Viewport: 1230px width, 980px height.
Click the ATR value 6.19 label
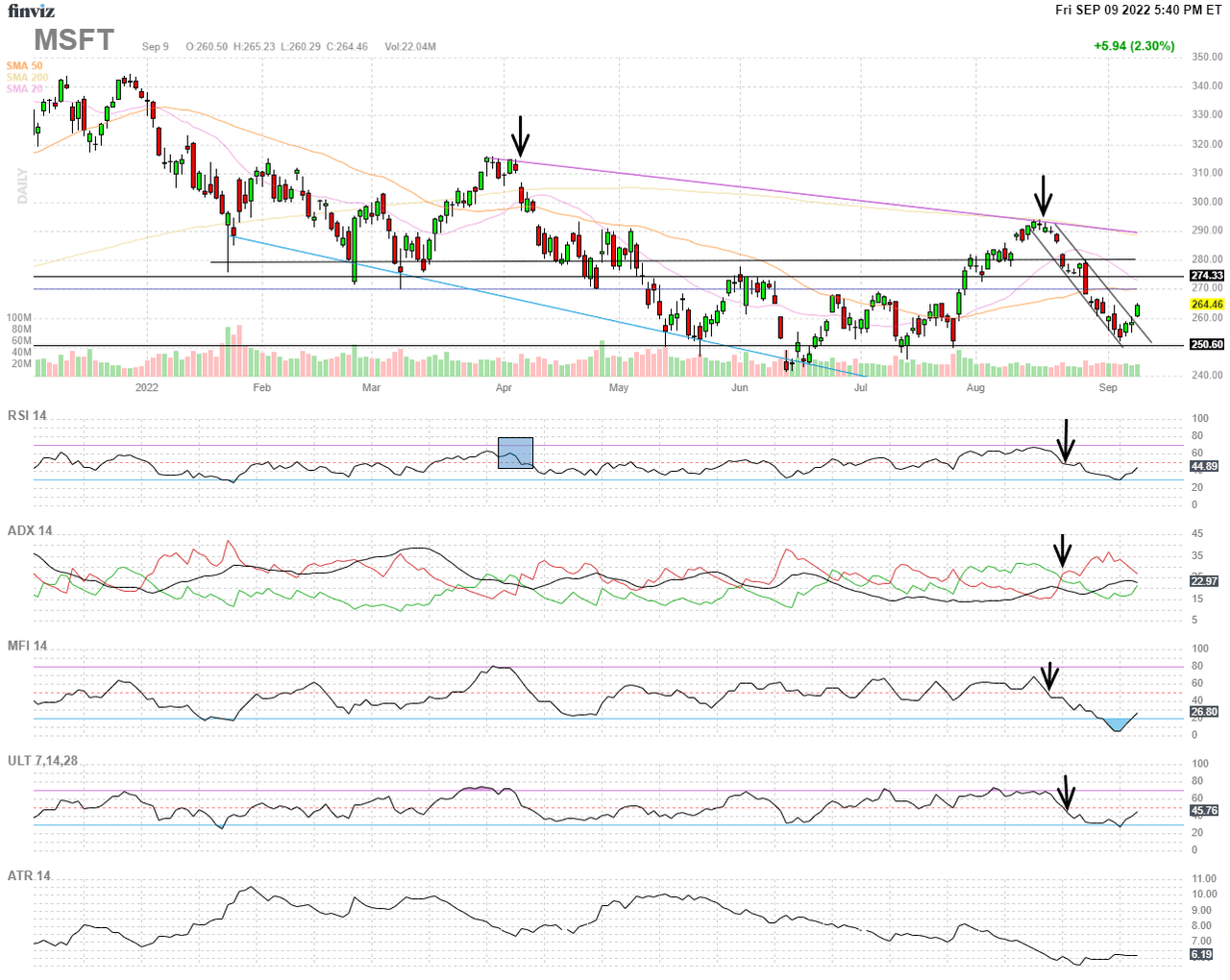click(x=1201, y=955)
